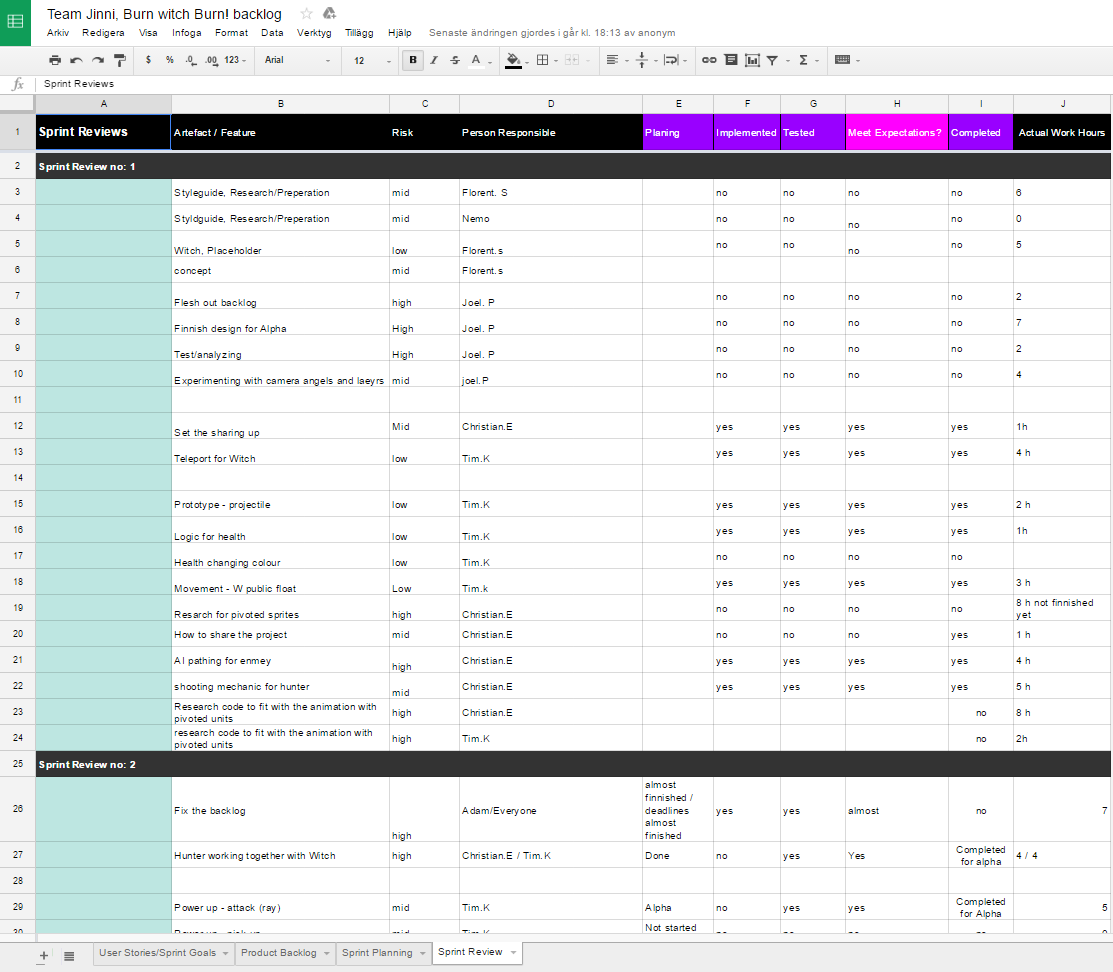The width and height of the screenshot is (1113, 972).
Task: Click the paint format roller icon
Action: coord(120,60)
